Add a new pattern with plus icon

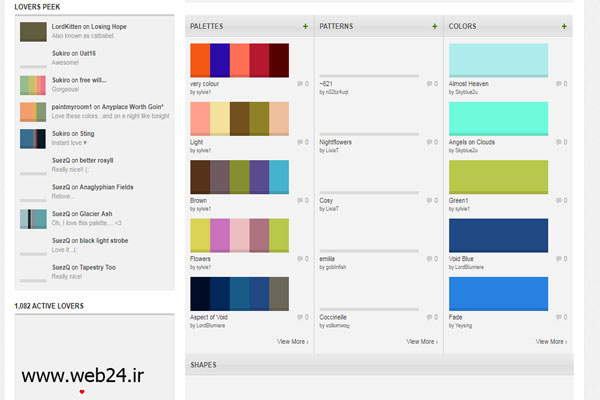[x=435, y=26]
